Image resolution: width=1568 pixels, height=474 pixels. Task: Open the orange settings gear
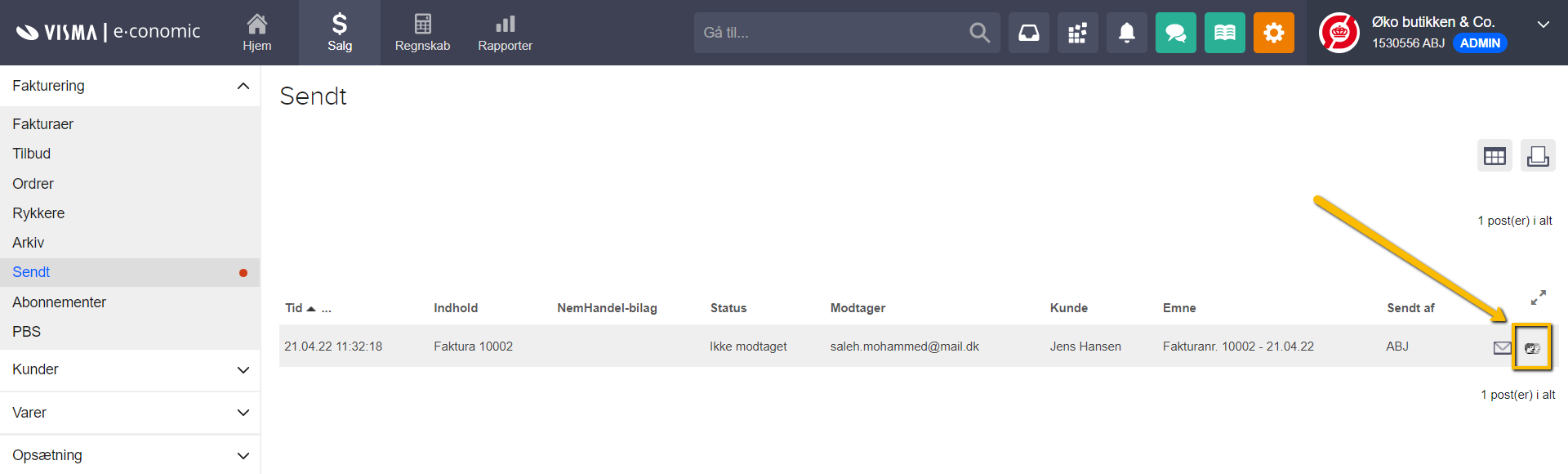pyautogui.click(x=1273, y=33)
